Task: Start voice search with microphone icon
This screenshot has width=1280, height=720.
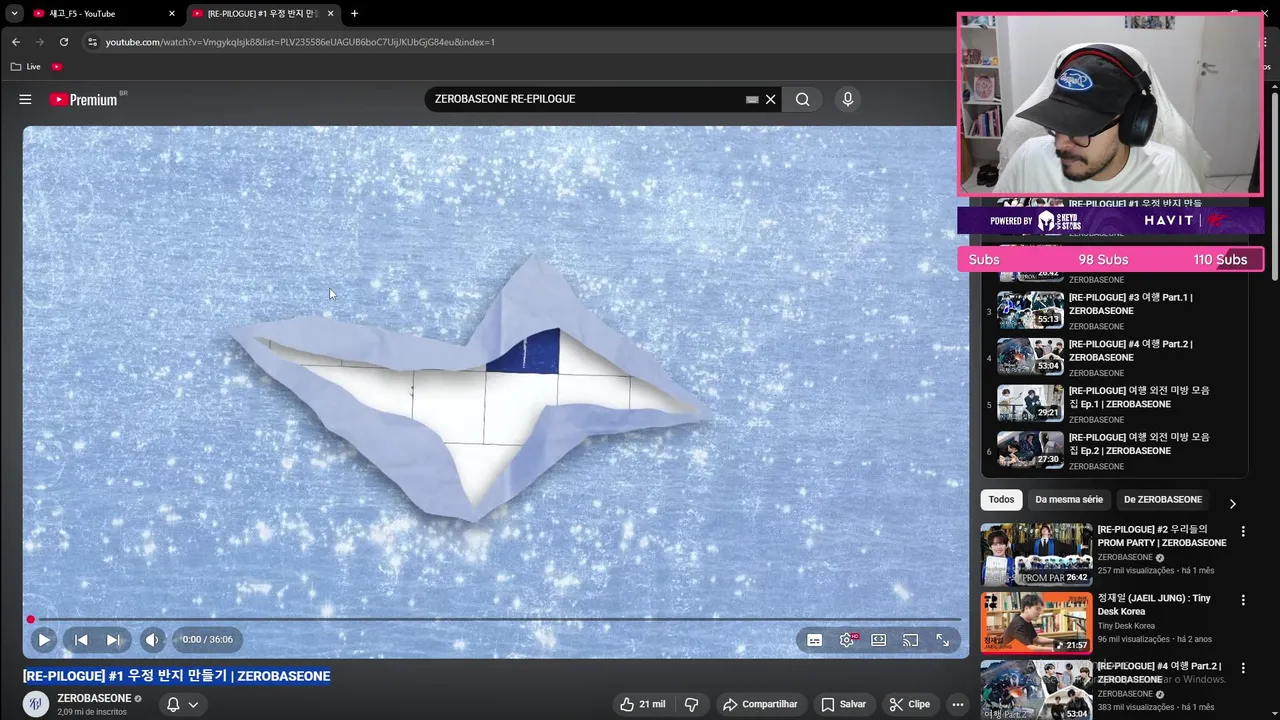Action: coord(847,99)
